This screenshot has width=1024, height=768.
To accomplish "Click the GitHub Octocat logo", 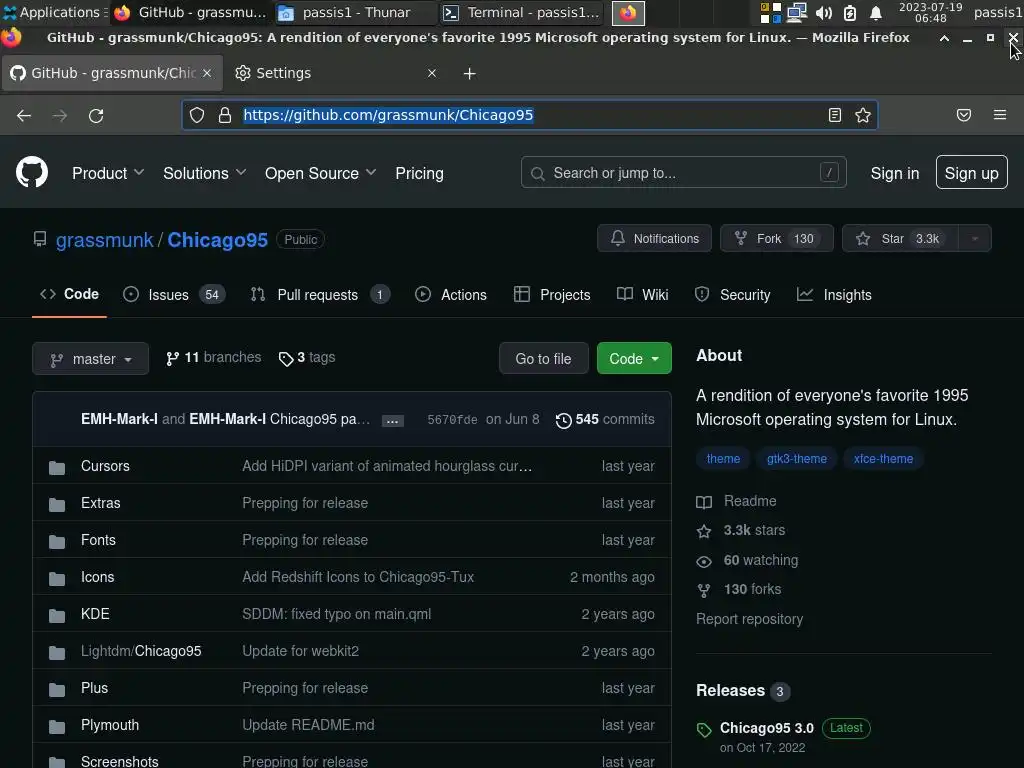I will [x=32, y=172].
